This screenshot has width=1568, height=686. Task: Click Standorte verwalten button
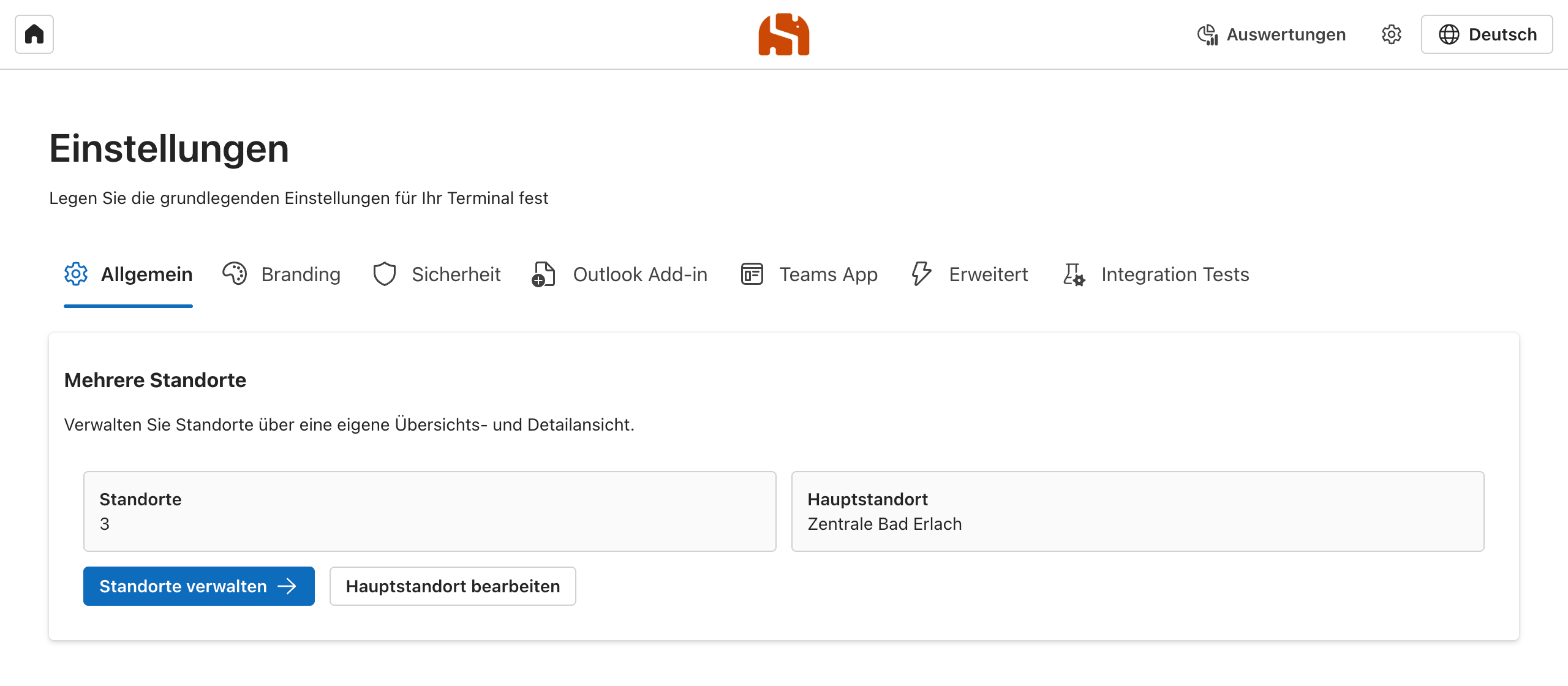point(199,586)
